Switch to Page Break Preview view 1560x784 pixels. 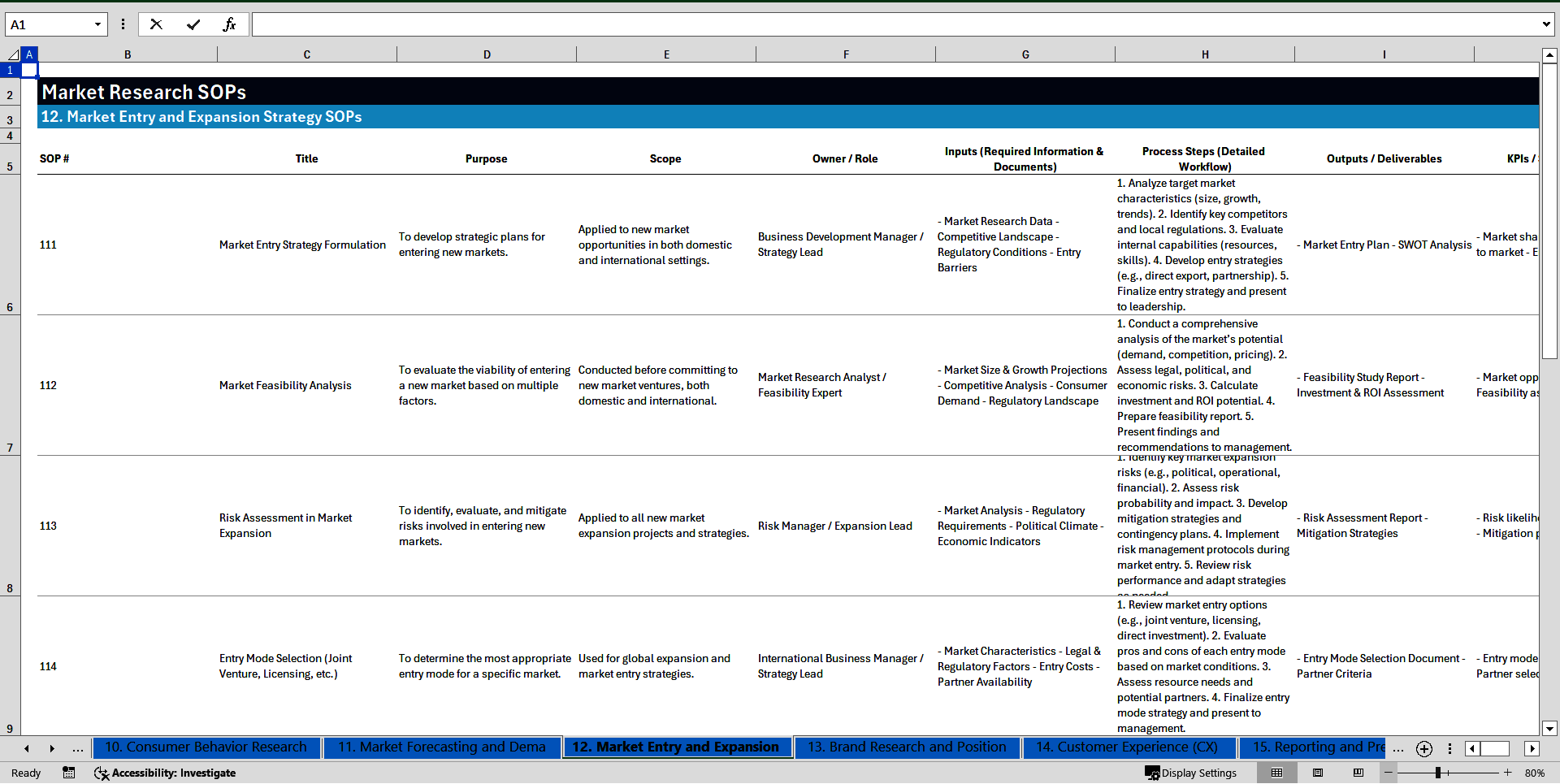[x=1358, y=773]
